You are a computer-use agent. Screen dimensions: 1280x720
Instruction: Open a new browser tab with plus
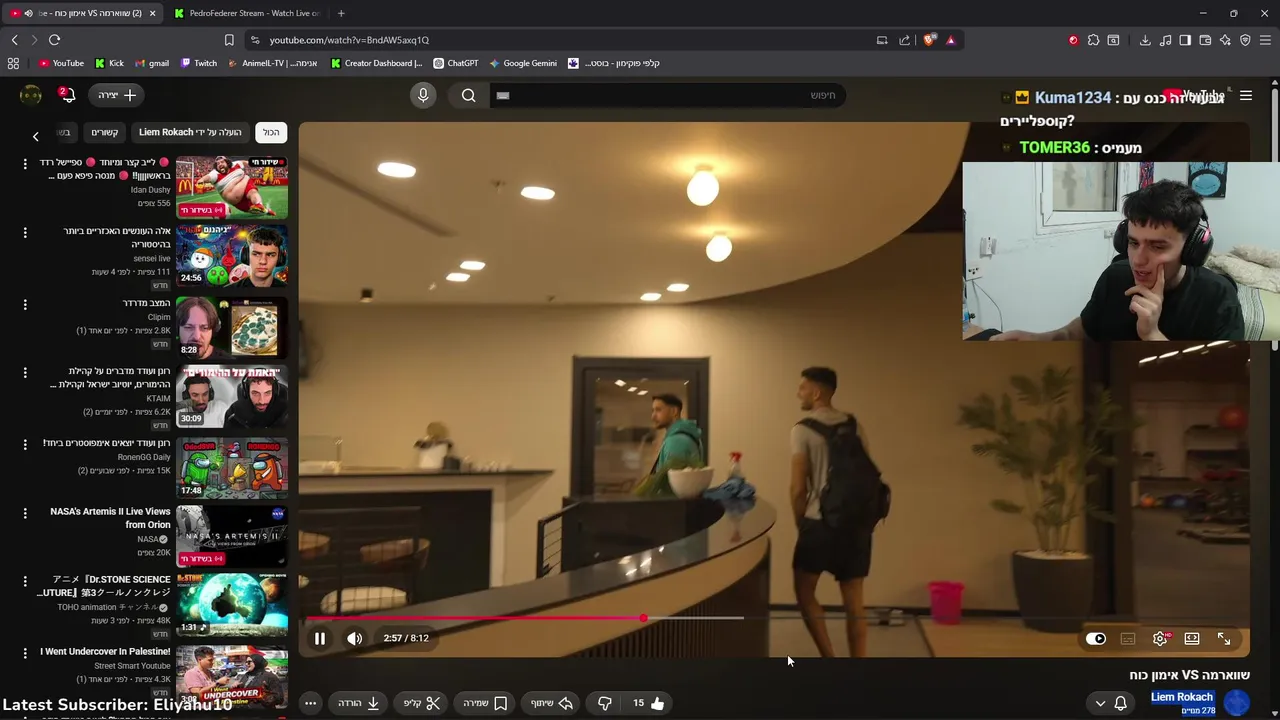[x=341, y=13]
